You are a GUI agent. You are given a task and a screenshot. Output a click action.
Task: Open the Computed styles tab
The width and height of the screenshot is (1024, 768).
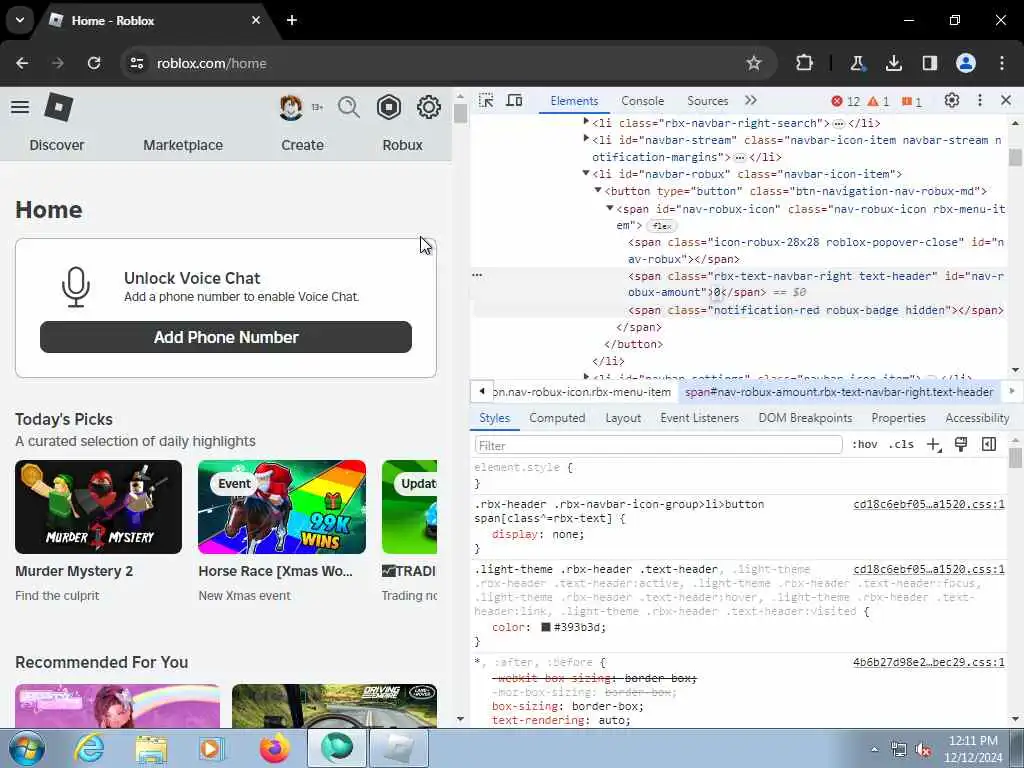point(557,418)
